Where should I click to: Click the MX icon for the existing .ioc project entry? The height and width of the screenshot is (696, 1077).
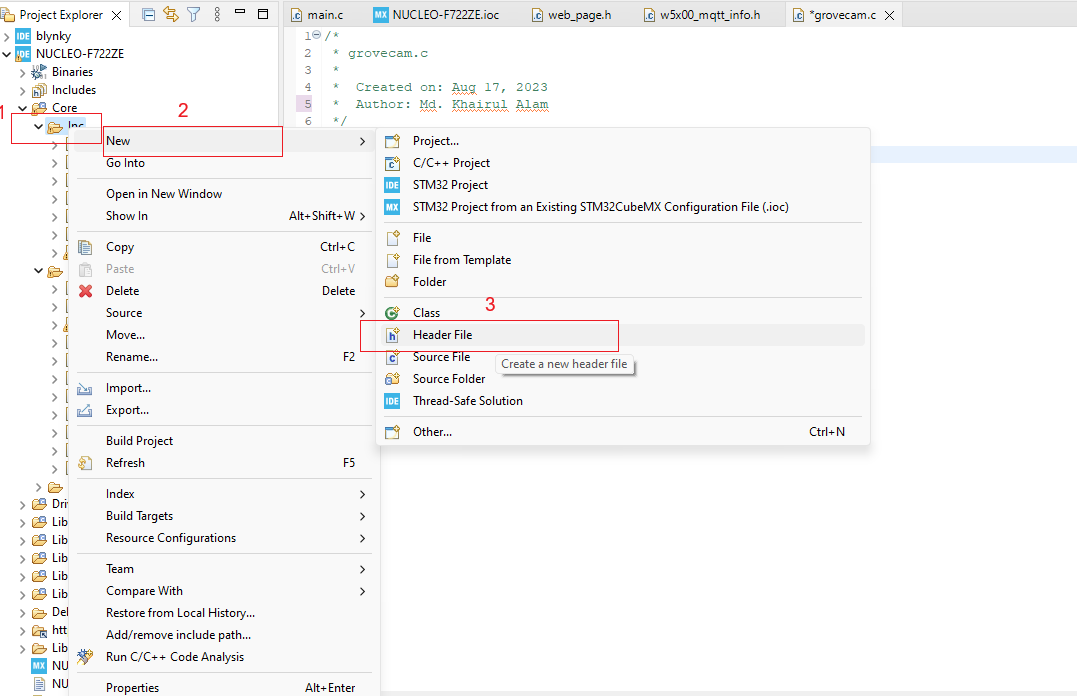392,207
